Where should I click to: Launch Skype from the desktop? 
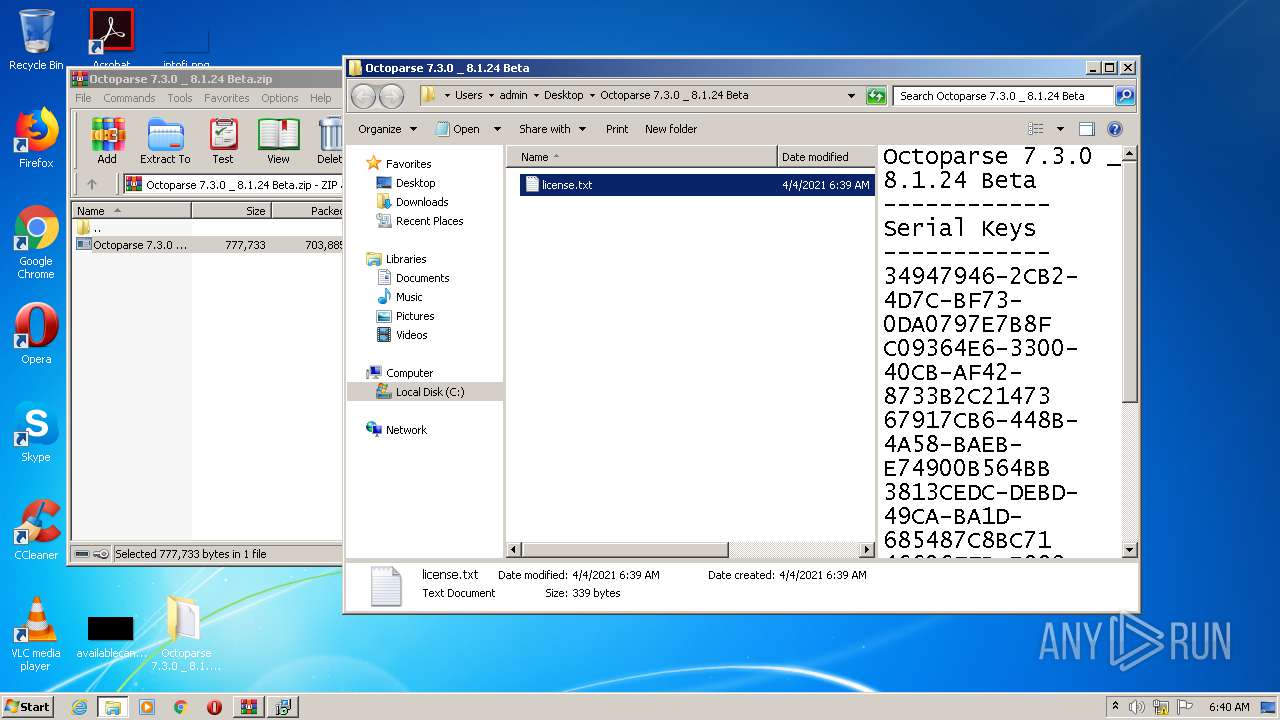tap(36, 432)
